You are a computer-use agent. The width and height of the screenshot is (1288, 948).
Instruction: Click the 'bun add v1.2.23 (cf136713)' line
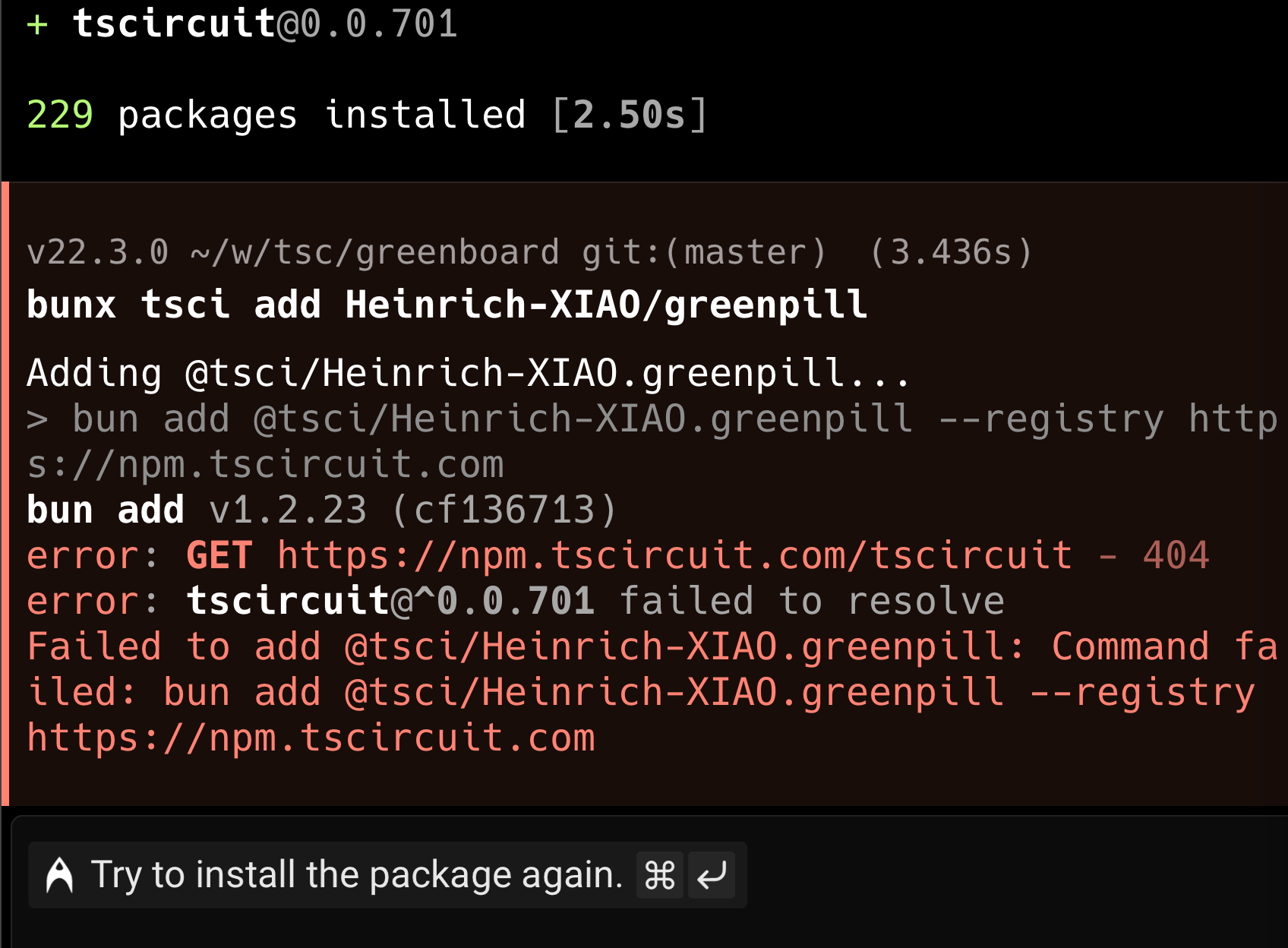(322, 510)
